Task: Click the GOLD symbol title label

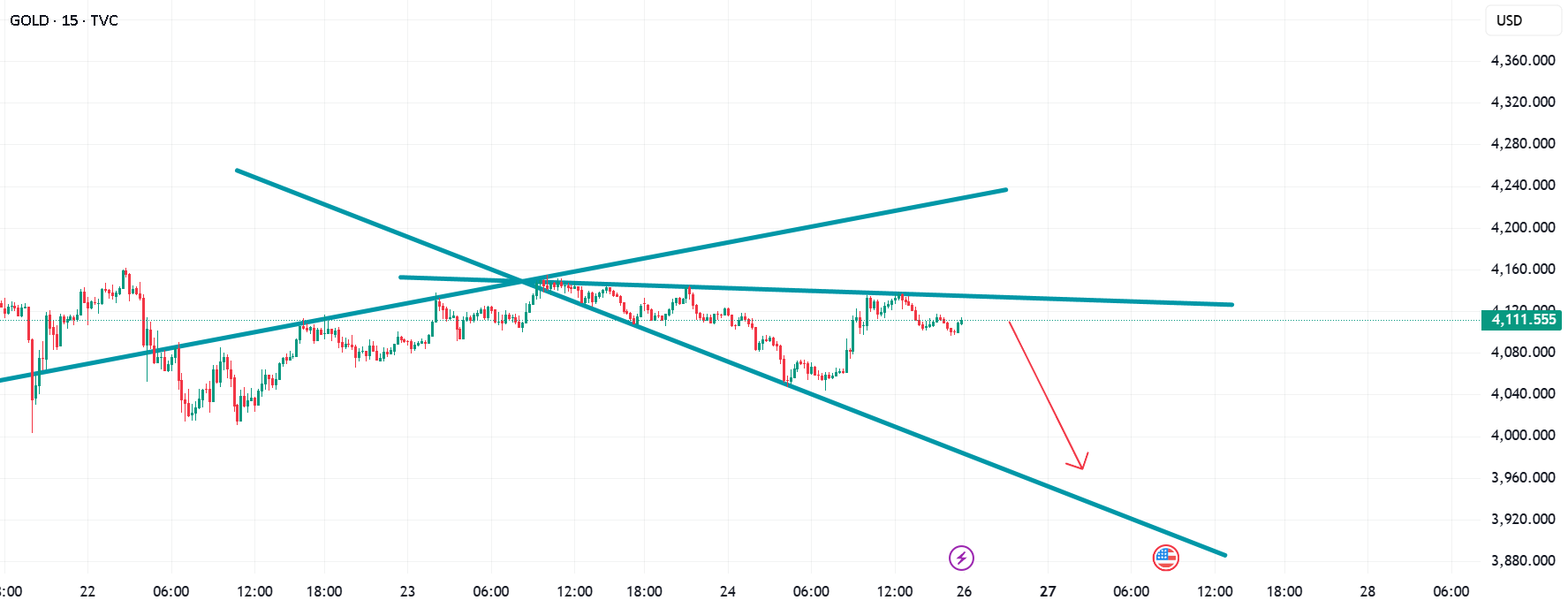Action: (x=64, y=20)
